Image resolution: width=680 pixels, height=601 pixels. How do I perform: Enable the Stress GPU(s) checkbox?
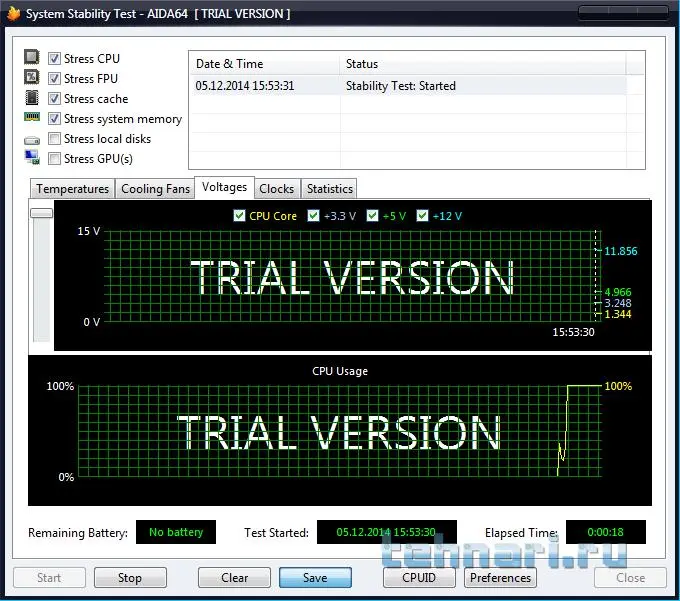[54, 159]
